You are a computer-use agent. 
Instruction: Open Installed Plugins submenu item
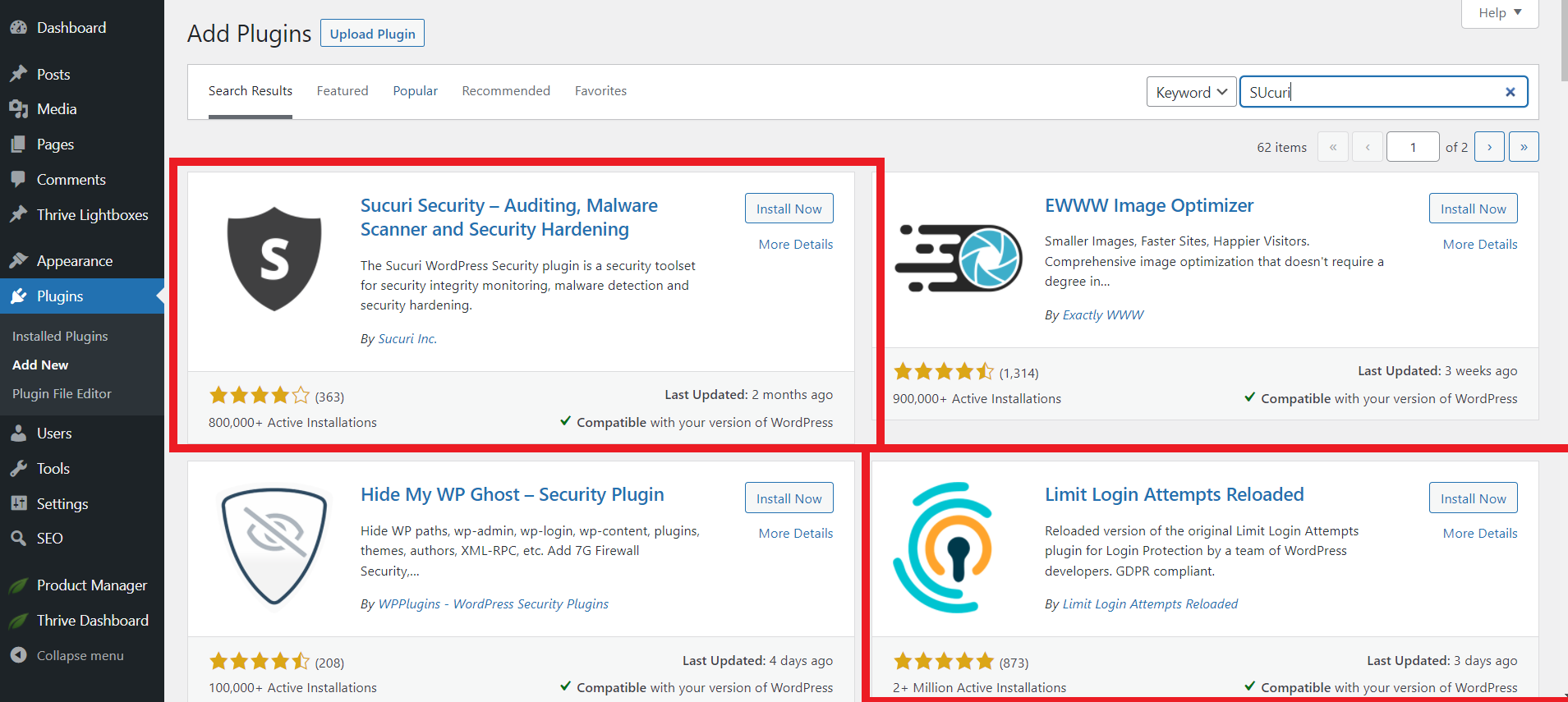coord(60,336)
